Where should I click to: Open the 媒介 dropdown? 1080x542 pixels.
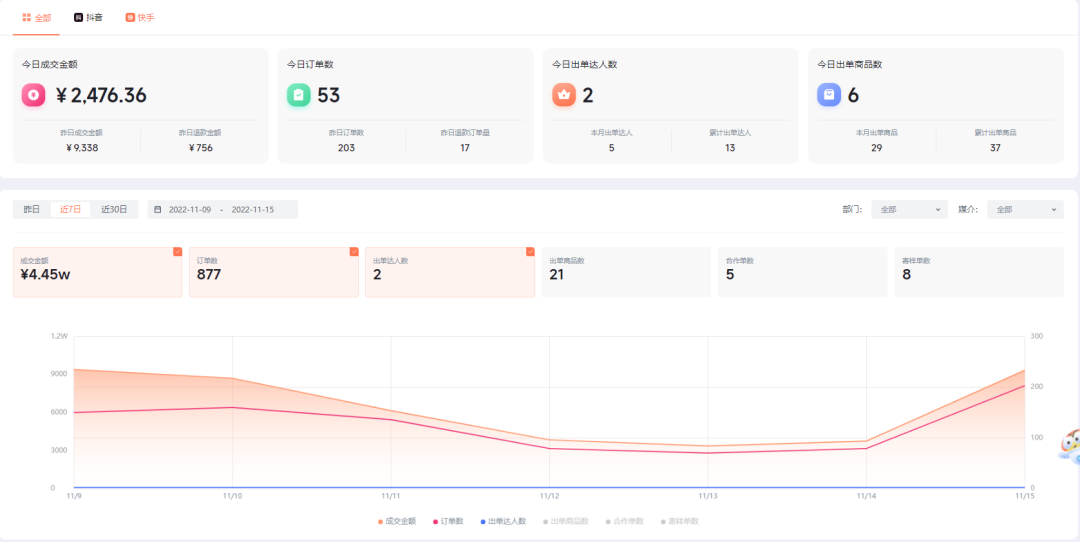coord(1024,210)
